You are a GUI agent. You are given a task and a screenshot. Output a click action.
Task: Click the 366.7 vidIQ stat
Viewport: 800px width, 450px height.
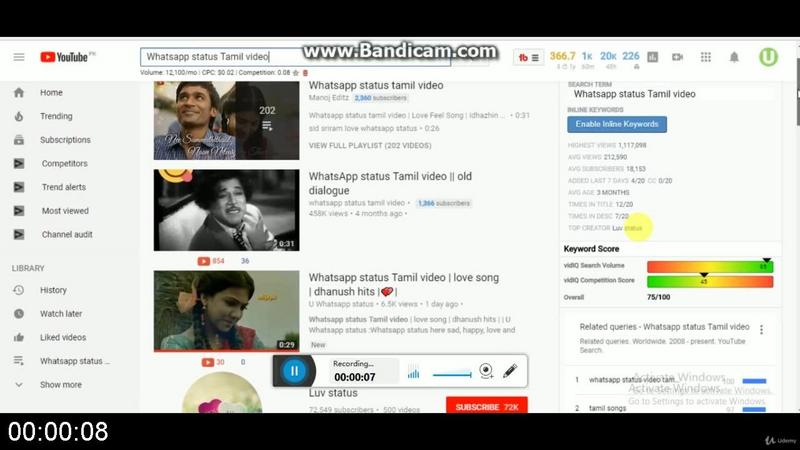pos(562,56)
